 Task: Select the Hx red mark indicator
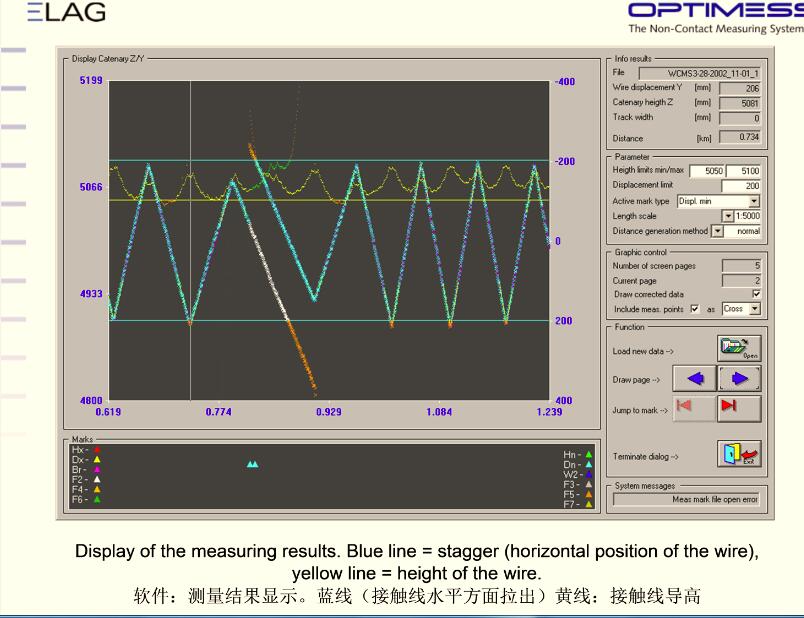[x=97, y=451]
